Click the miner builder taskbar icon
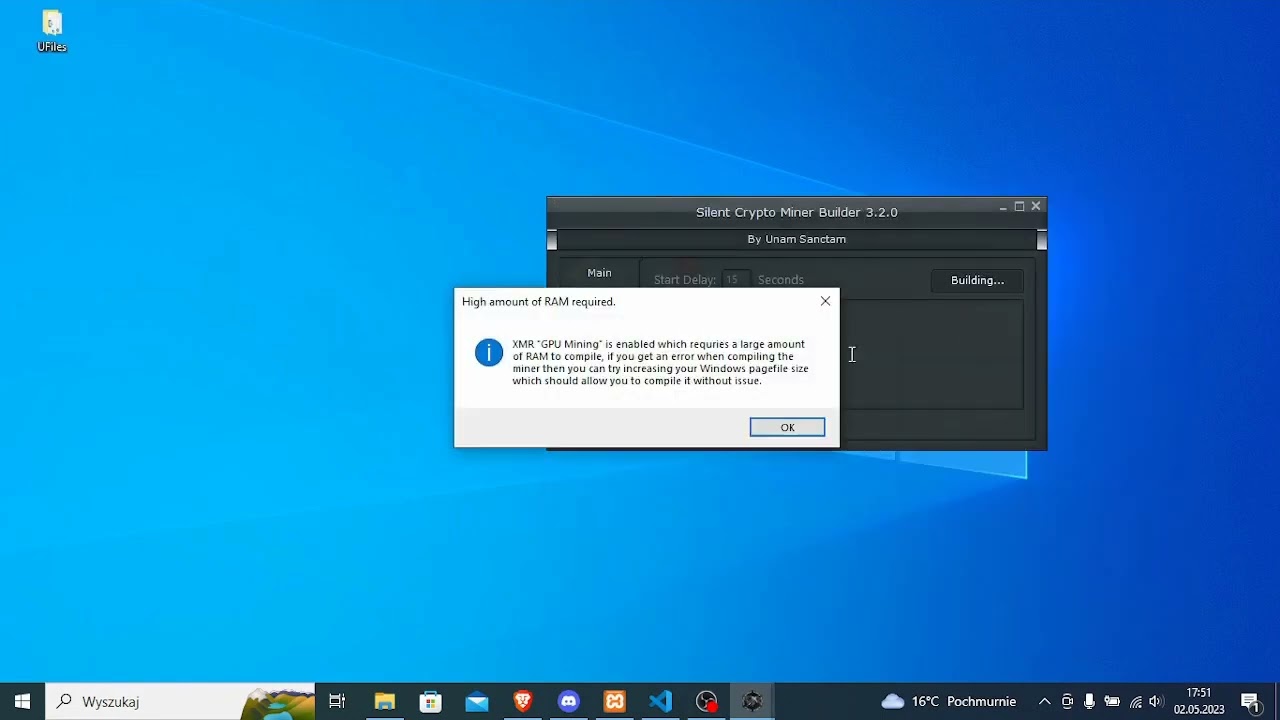1280x720 pixels. (753, 701)
